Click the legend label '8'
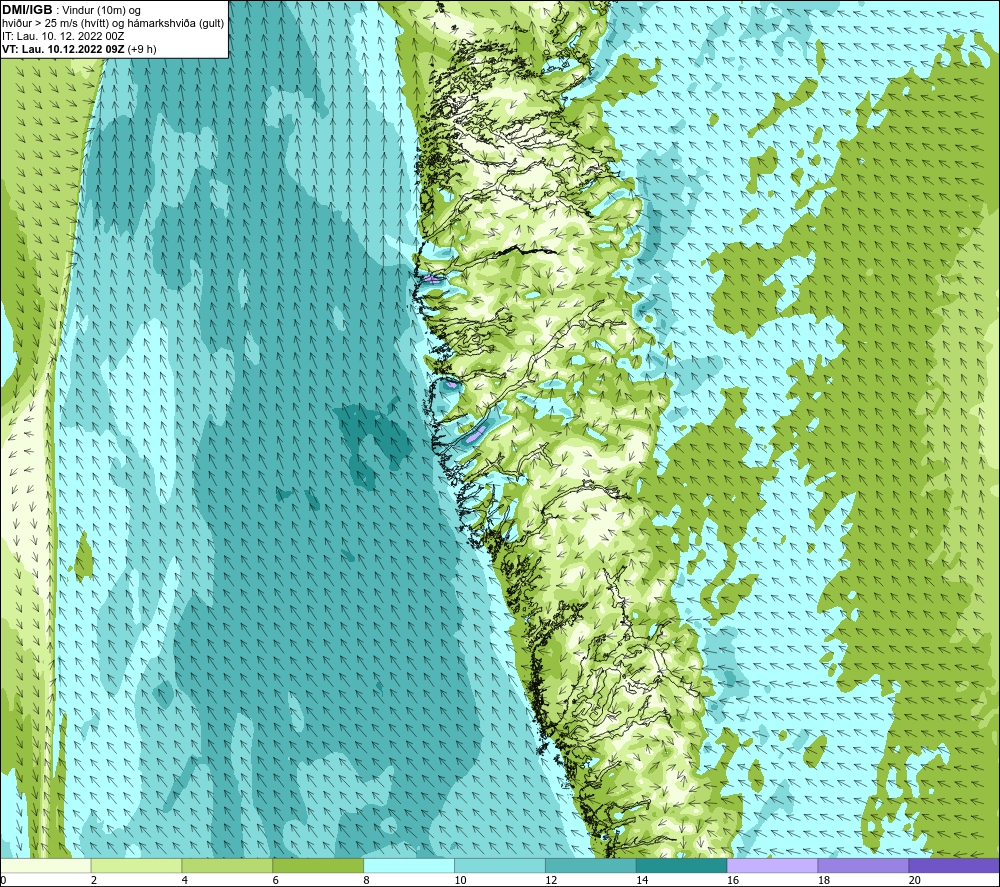1000x887 pixels. click(x=367, y=880)
